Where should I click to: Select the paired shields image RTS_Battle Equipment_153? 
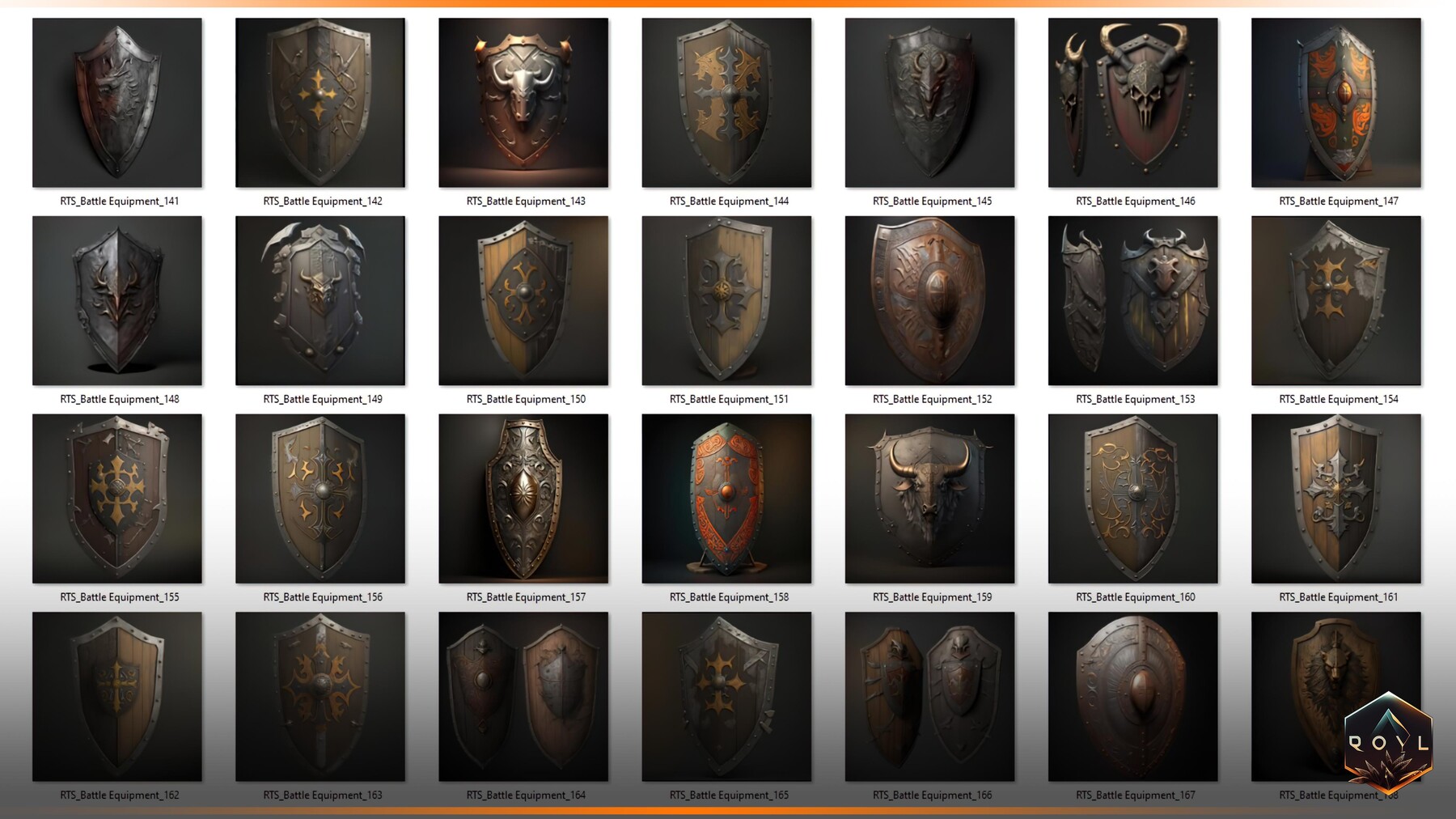click(1132, 300)
